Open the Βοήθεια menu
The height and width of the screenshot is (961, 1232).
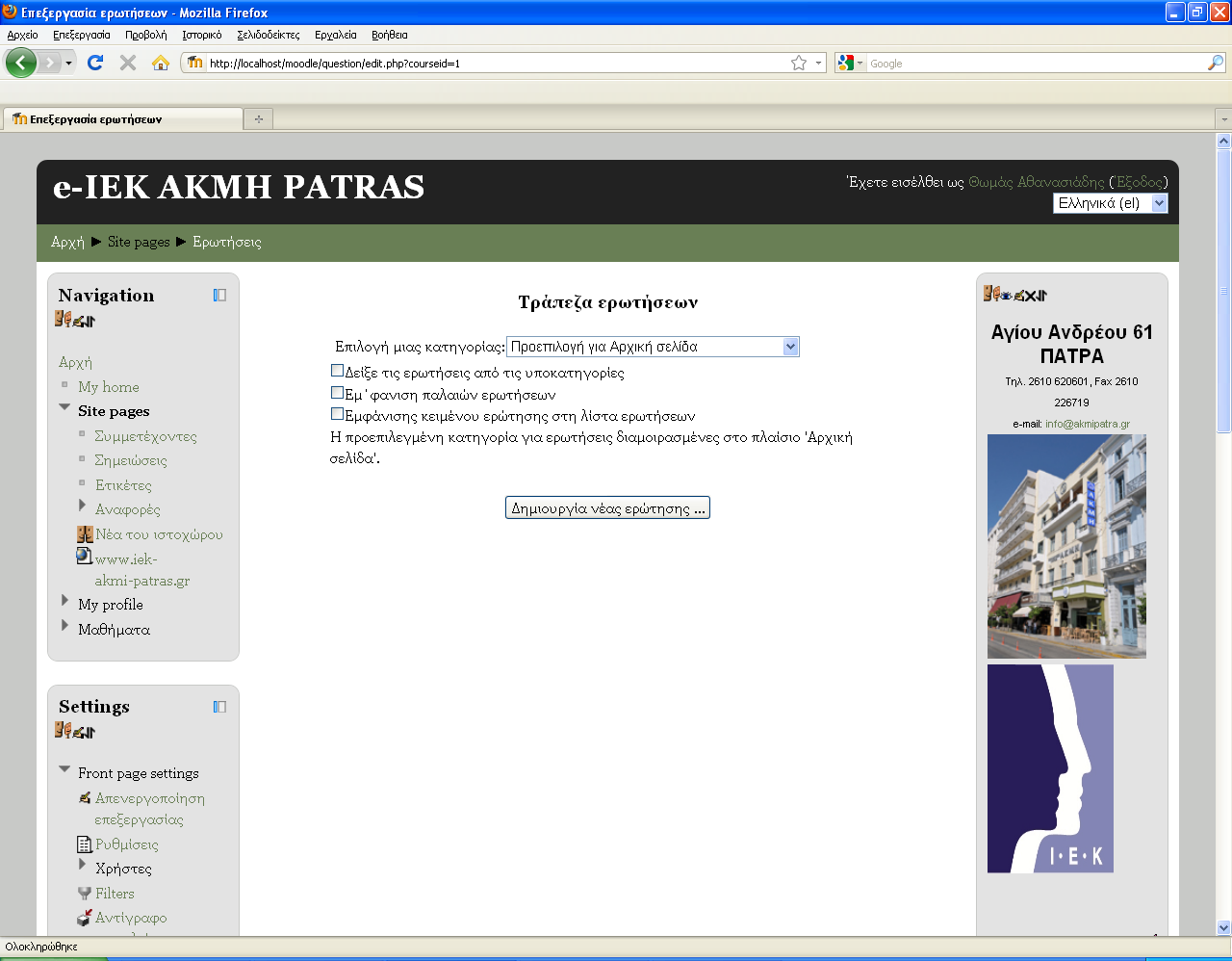point(390,35)
